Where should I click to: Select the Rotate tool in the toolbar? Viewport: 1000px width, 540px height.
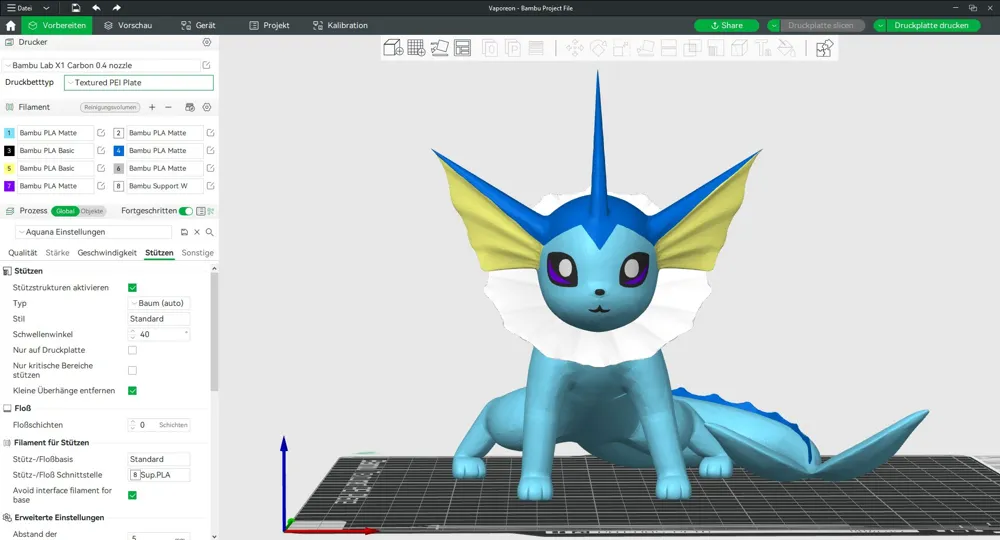tap(598, 48)
